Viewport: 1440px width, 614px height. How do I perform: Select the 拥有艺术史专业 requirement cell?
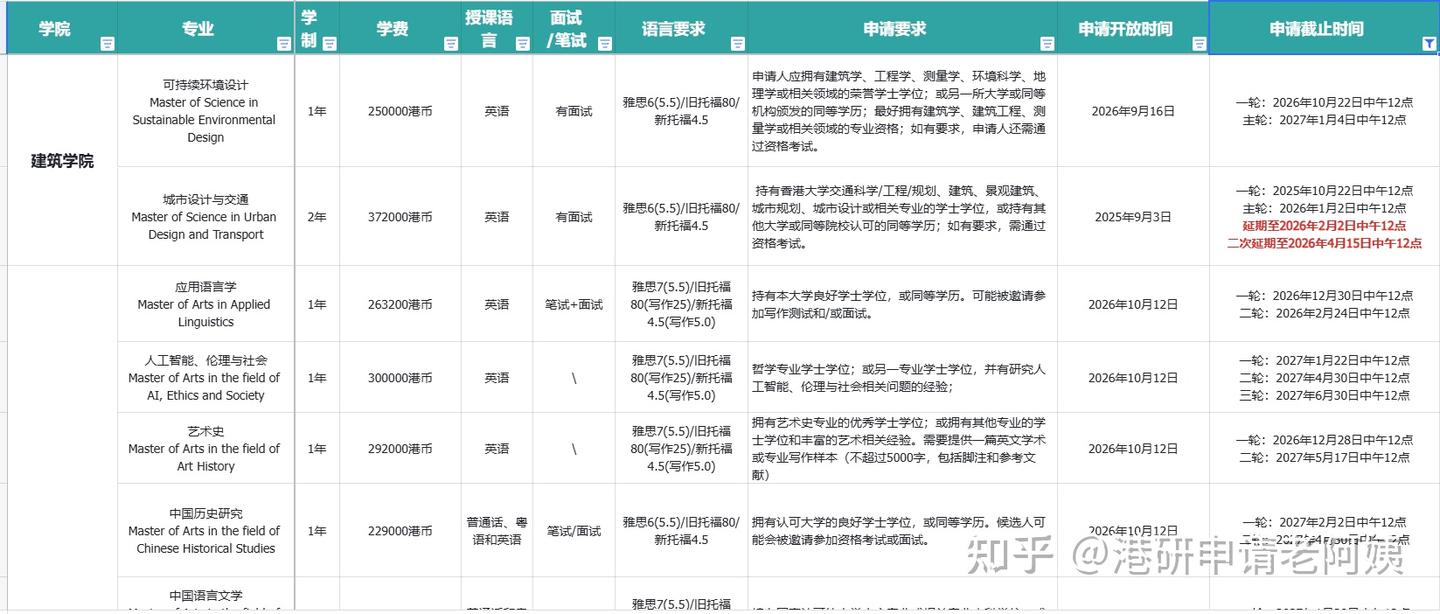pos(902,448)
